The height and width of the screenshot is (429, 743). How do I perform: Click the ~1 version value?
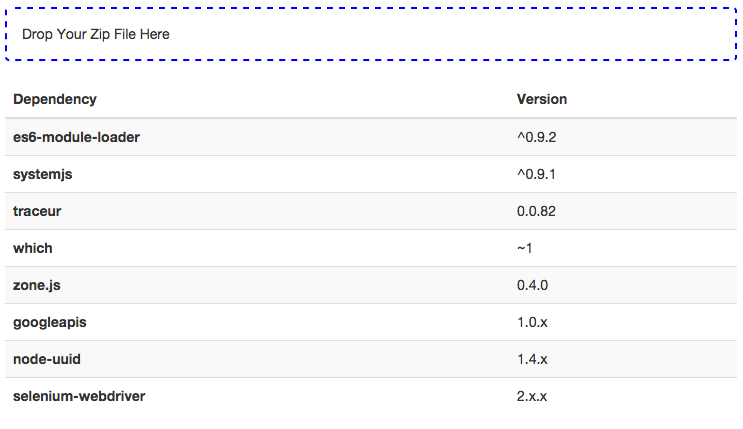tap(525, 248)
